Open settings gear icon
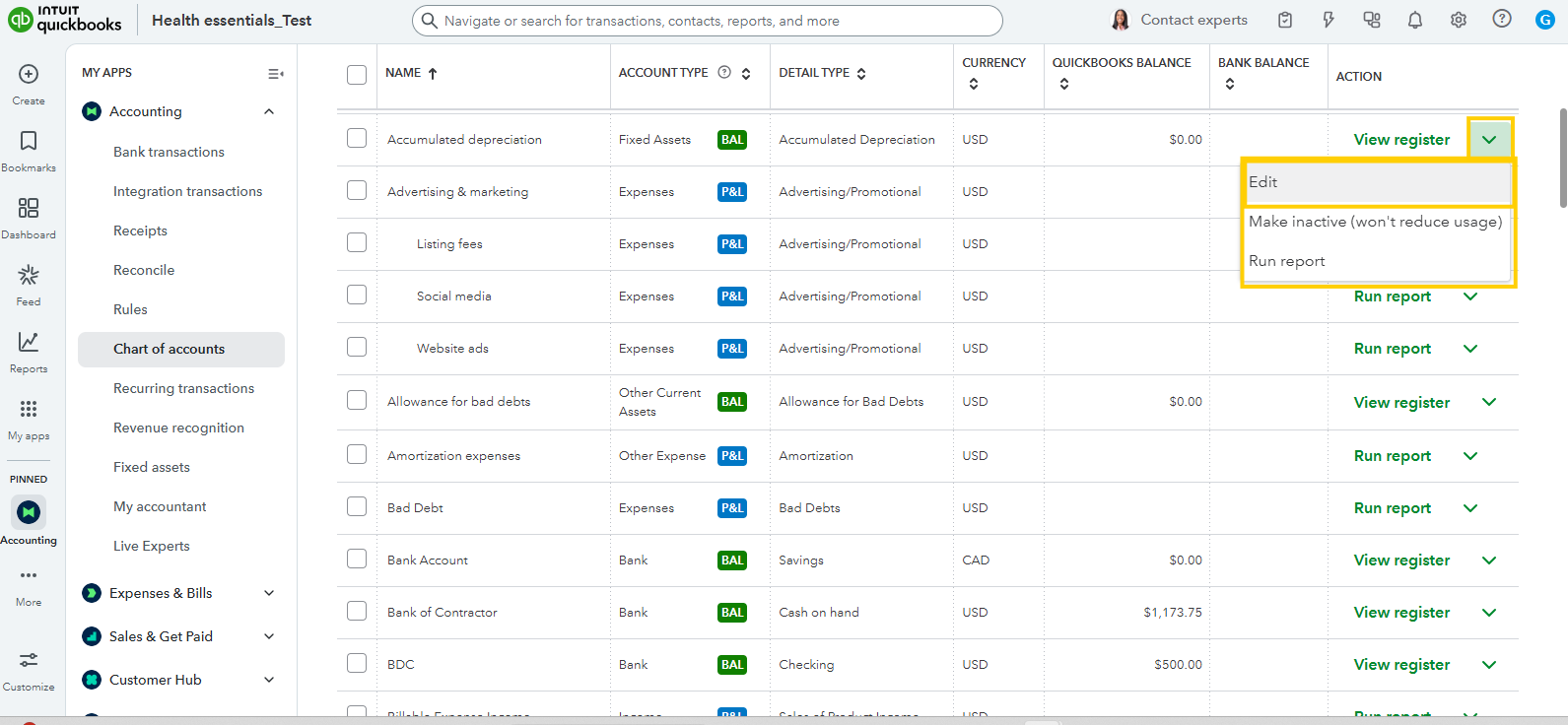This screenshot has width=1568, height=725. tap(1459, 20)
